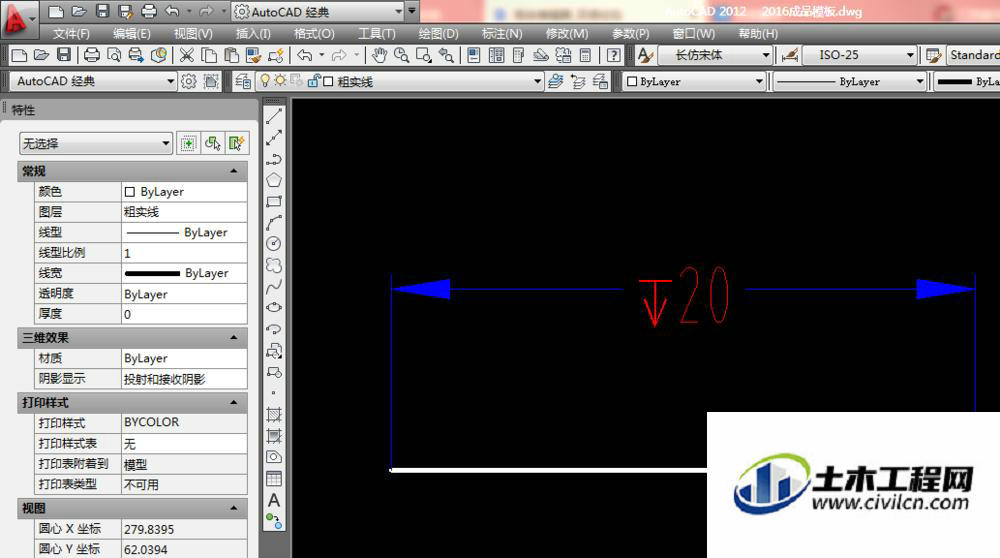
Task: Select the Circle tool
Action: (274, 244)
